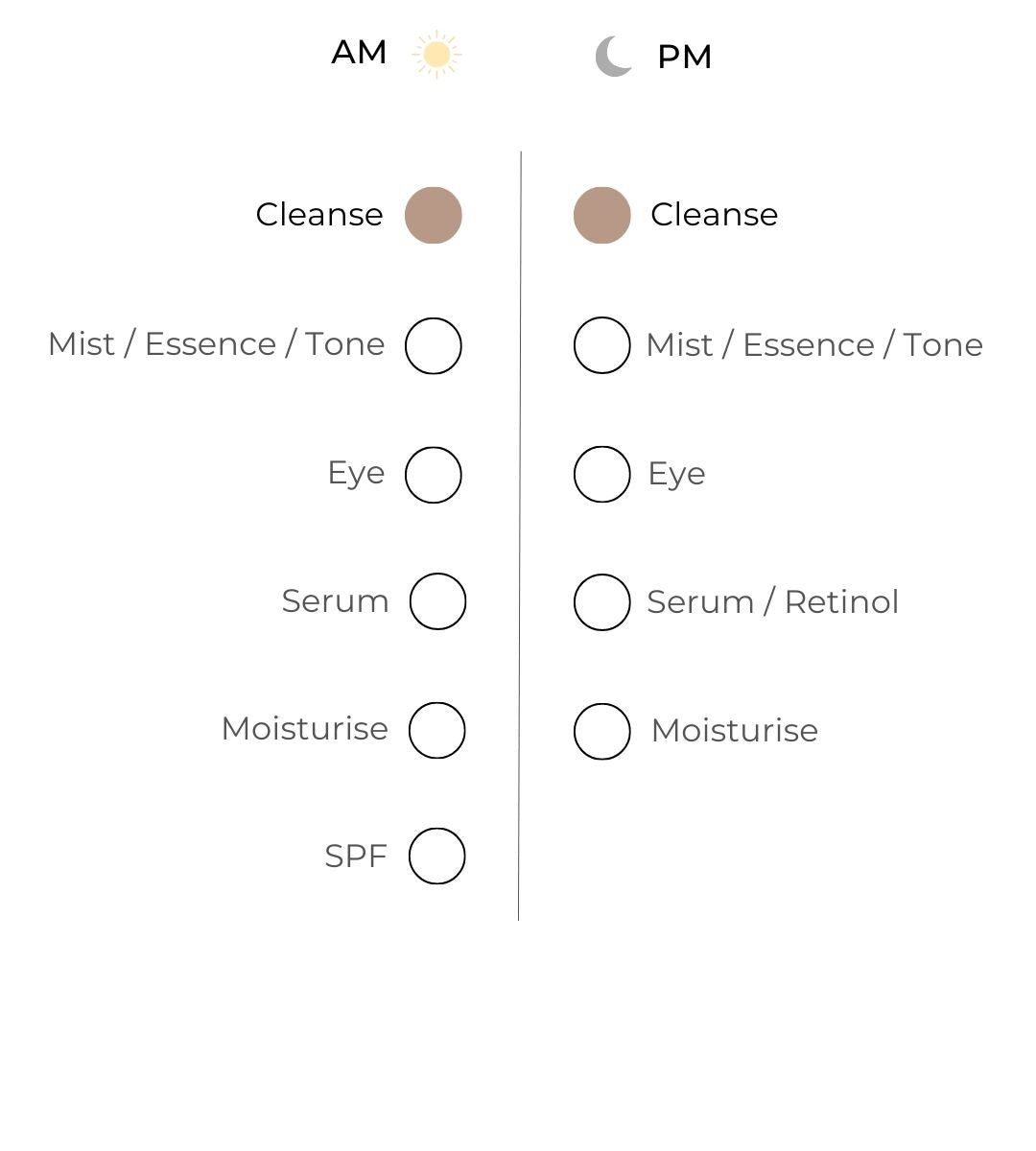The width and height of the screenshot is (1036, 1151).
Task: Check the AM Mist / Essence / Tone circle
Action: [434, 345]
